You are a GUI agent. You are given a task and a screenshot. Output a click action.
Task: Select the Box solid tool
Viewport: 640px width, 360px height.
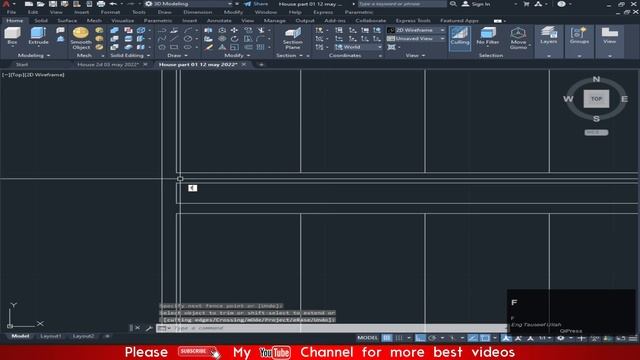pos(12,36)
